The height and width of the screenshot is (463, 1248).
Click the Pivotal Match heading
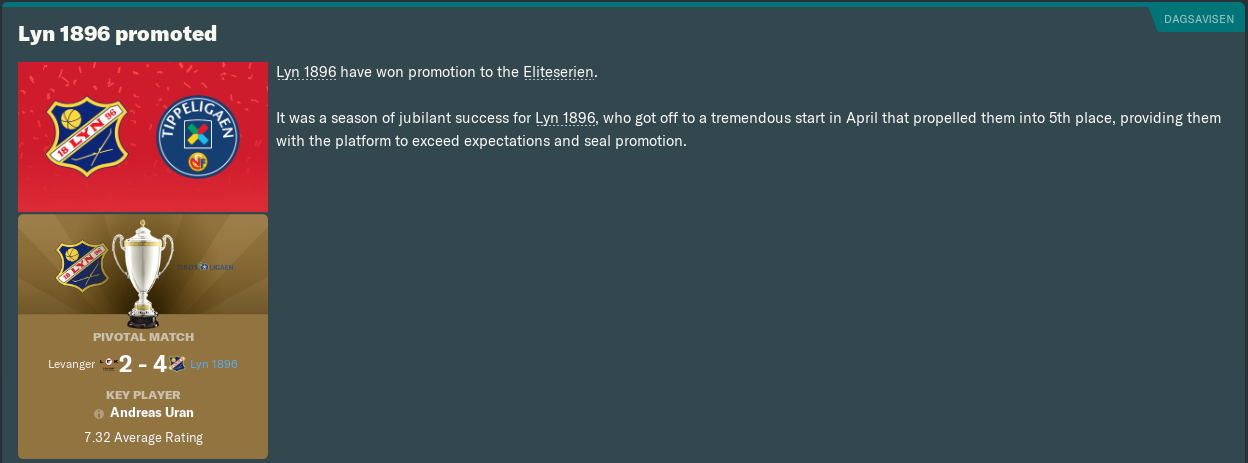[x=143, y=337]
